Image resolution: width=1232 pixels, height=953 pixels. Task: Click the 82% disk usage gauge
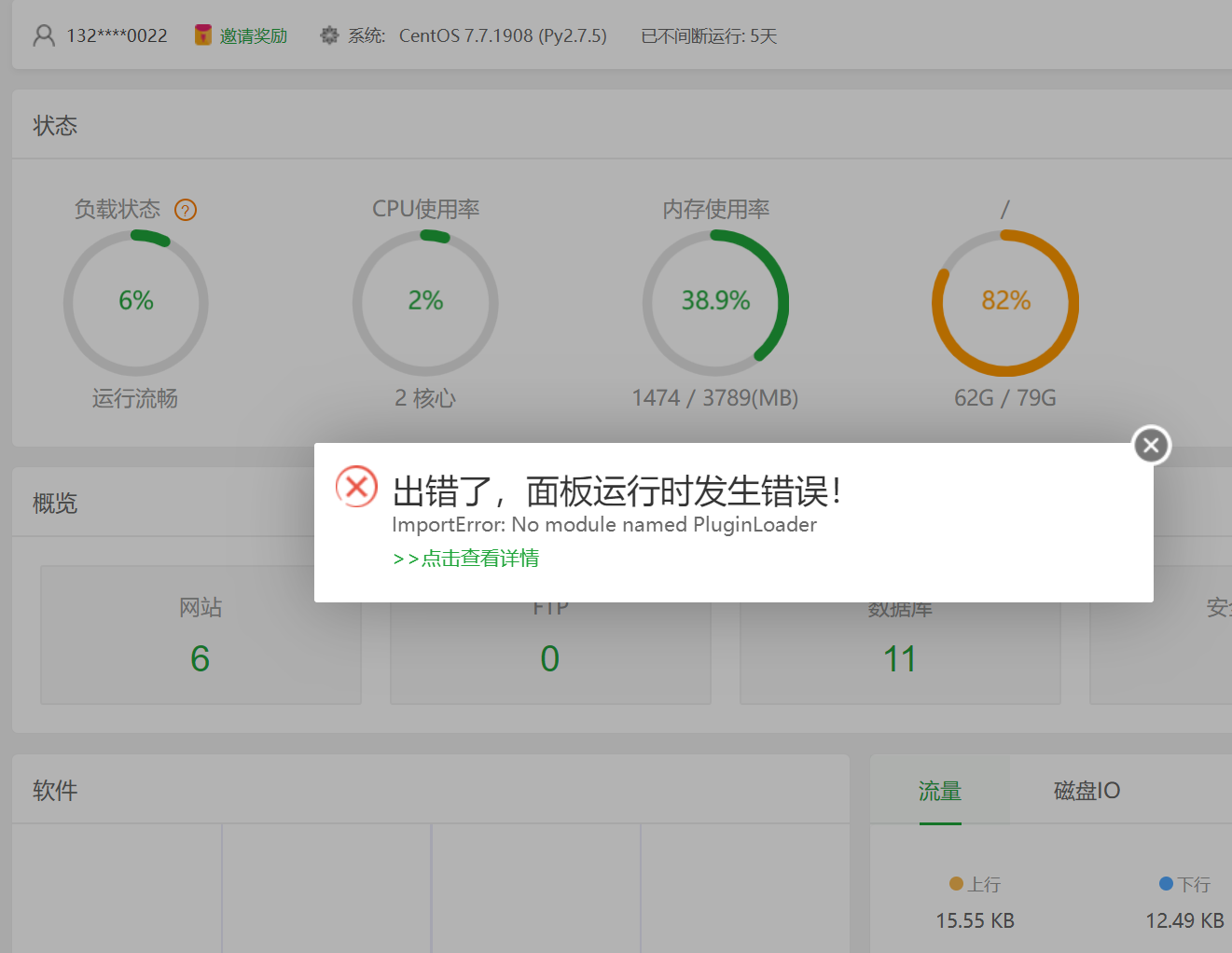1005,303
